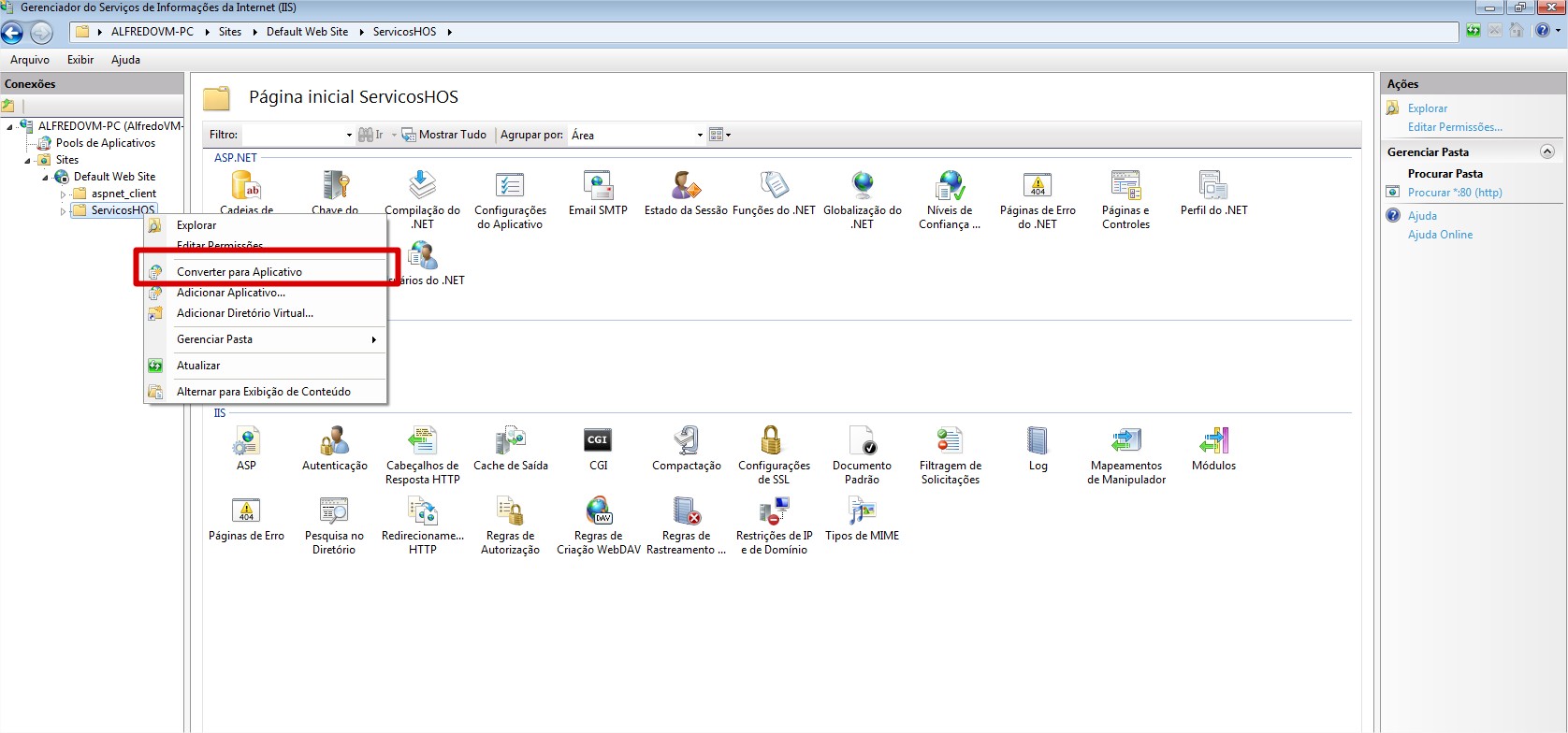Open the CGI feature icon
This screenshot has height=733, width=1568.
point(598,441)
